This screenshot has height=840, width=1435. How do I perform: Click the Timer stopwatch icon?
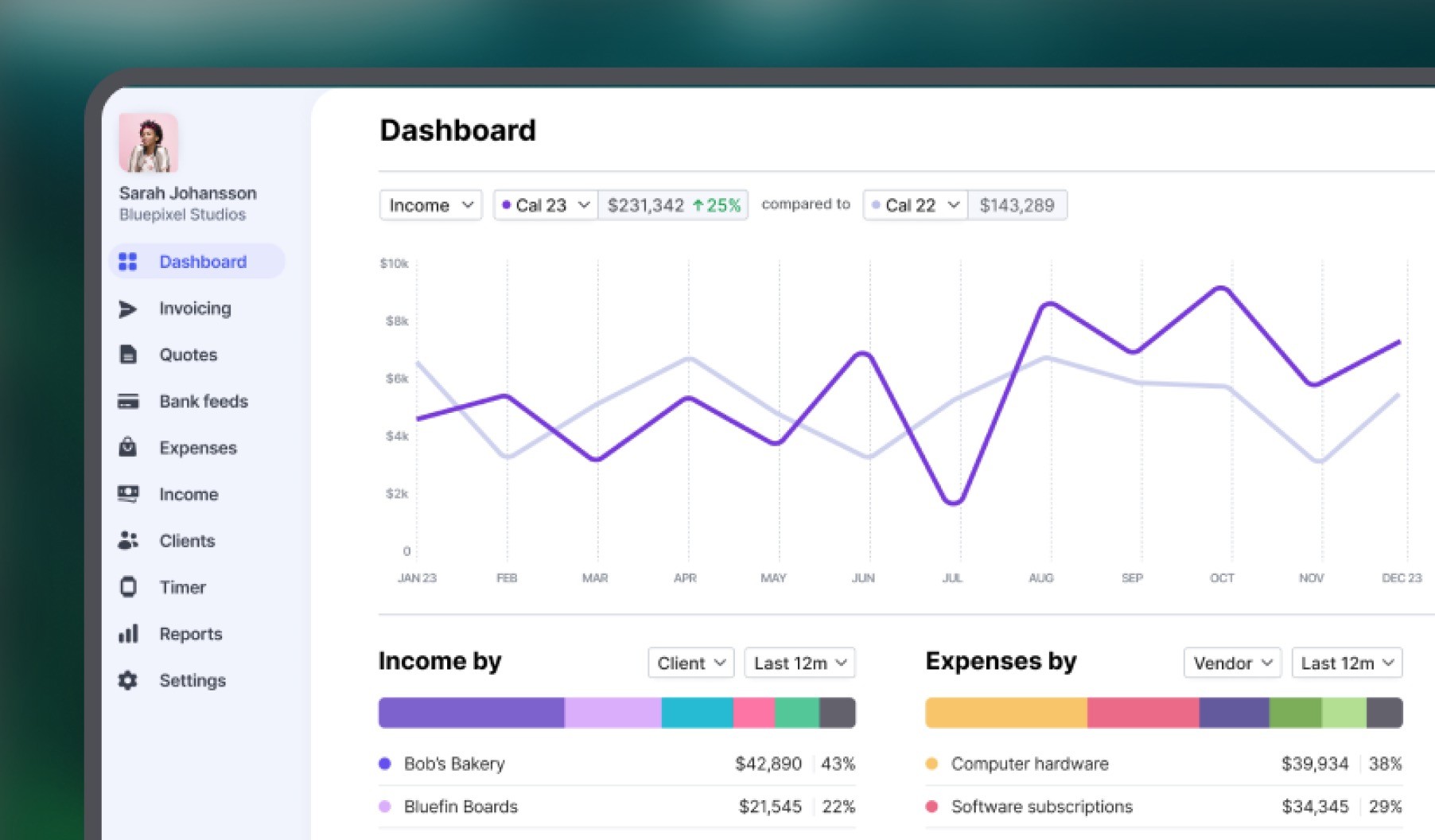127,587
